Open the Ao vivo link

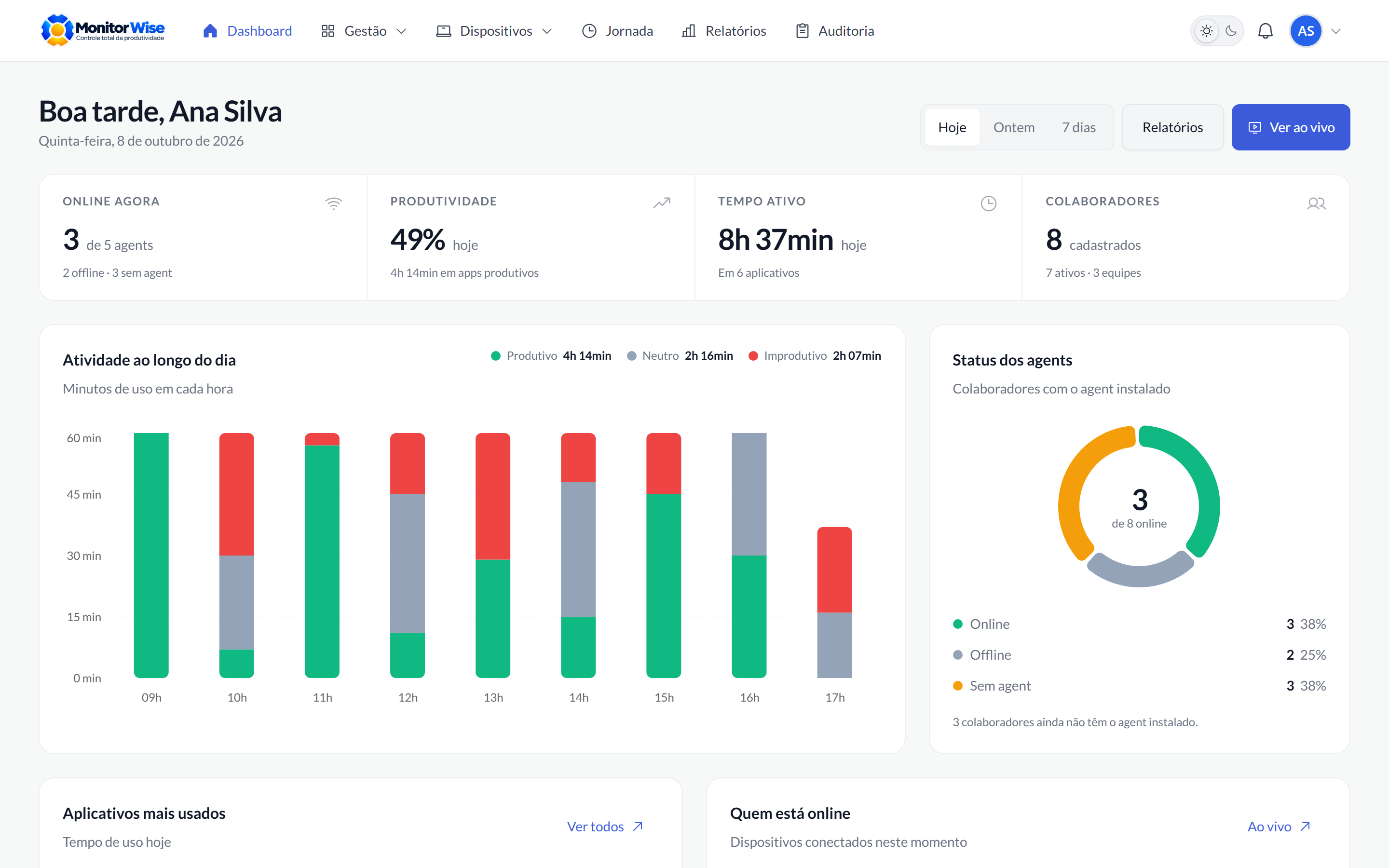[x=1280, y=827]
